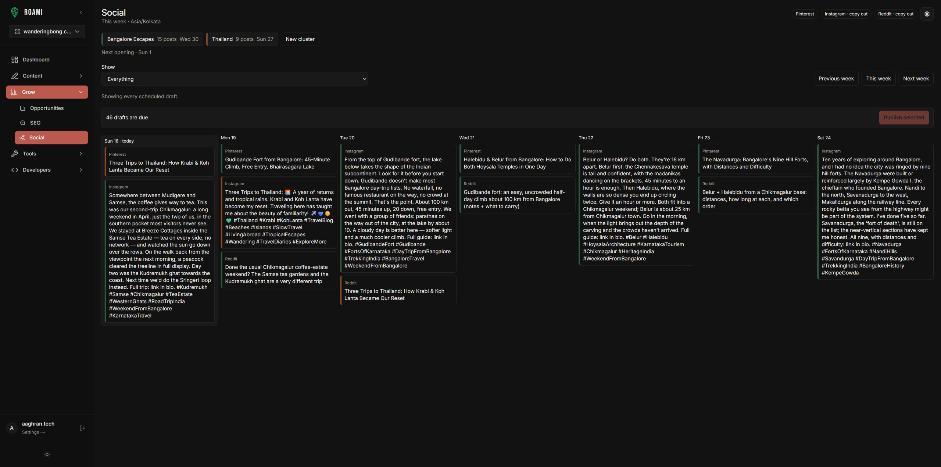Click the Roami leaf logo icon
The width and height of the screenshot is (941, 467).
[14, 13]
